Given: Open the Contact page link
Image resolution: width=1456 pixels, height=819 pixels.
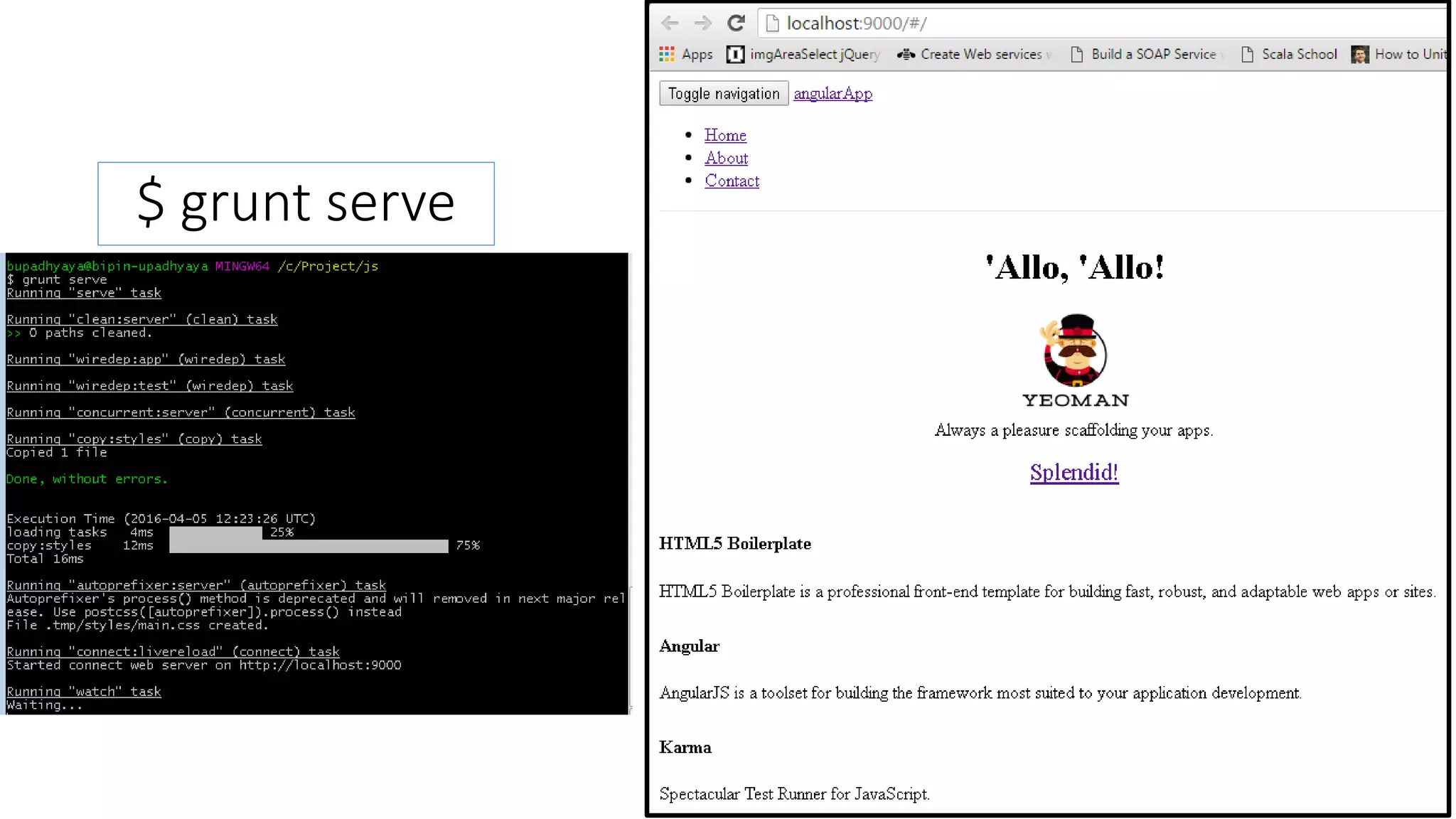Looking at the screenshot, I should 732,181.
